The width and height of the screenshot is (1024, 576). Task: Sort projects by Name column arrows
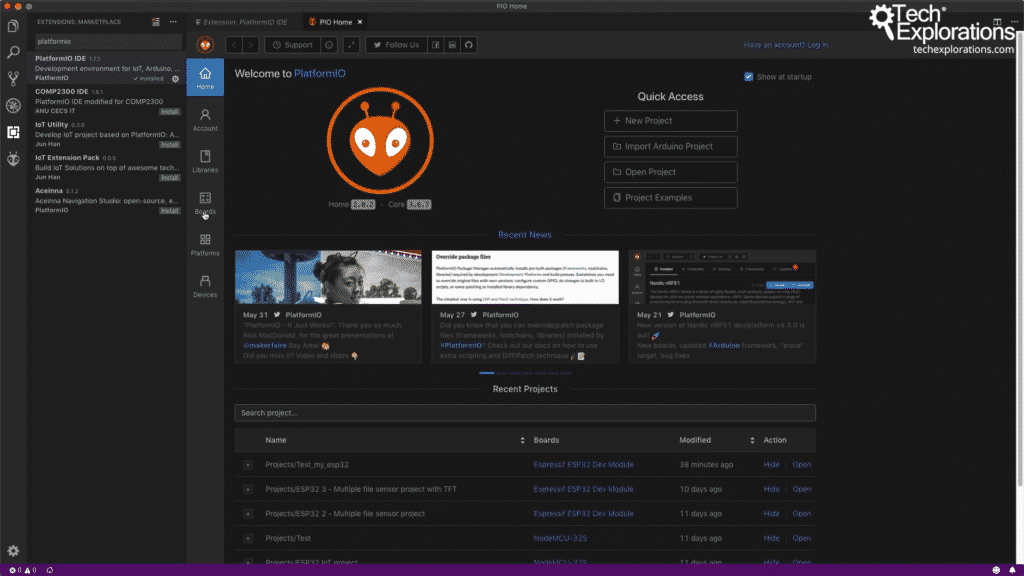(522, 440)
